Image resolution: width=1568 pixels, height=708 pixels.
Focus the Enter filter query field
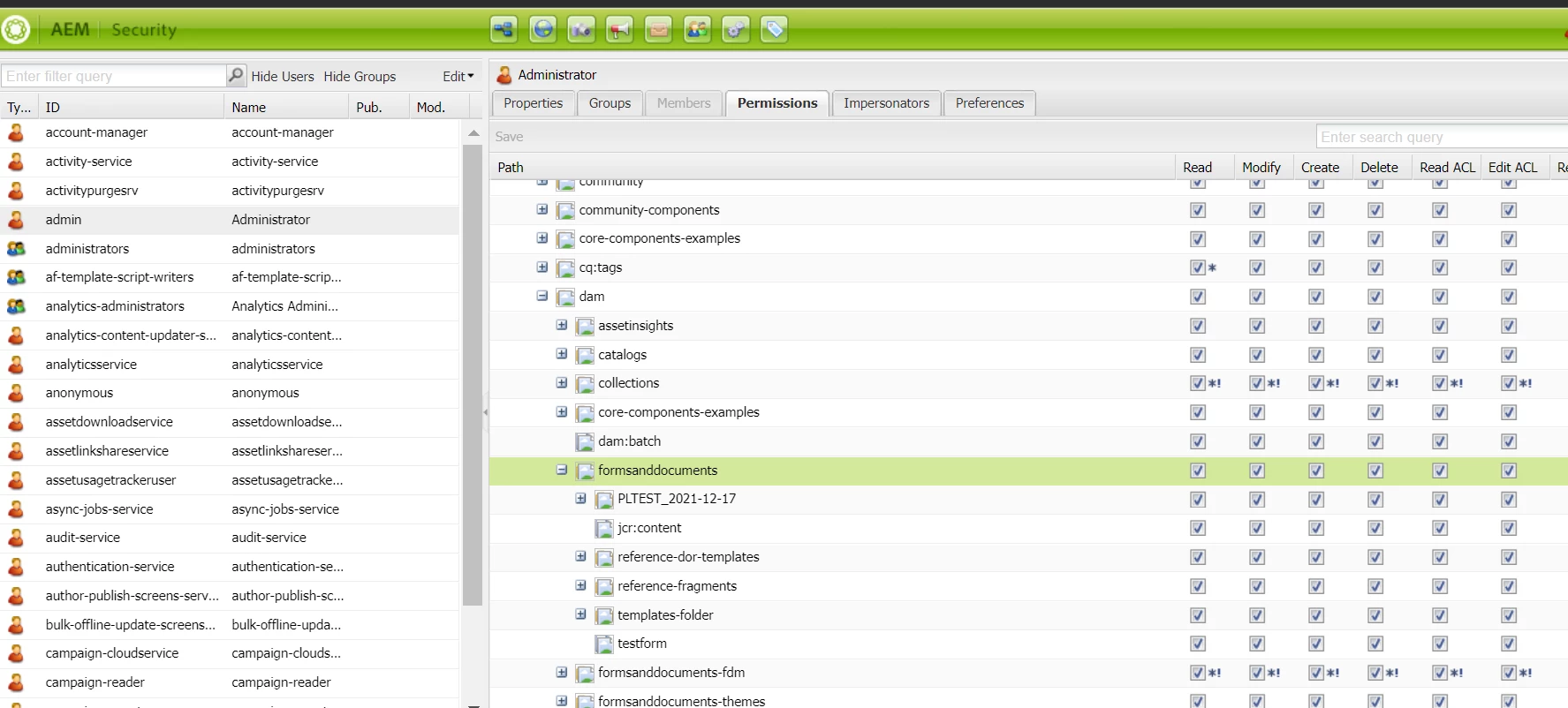[x=113, y=76]
